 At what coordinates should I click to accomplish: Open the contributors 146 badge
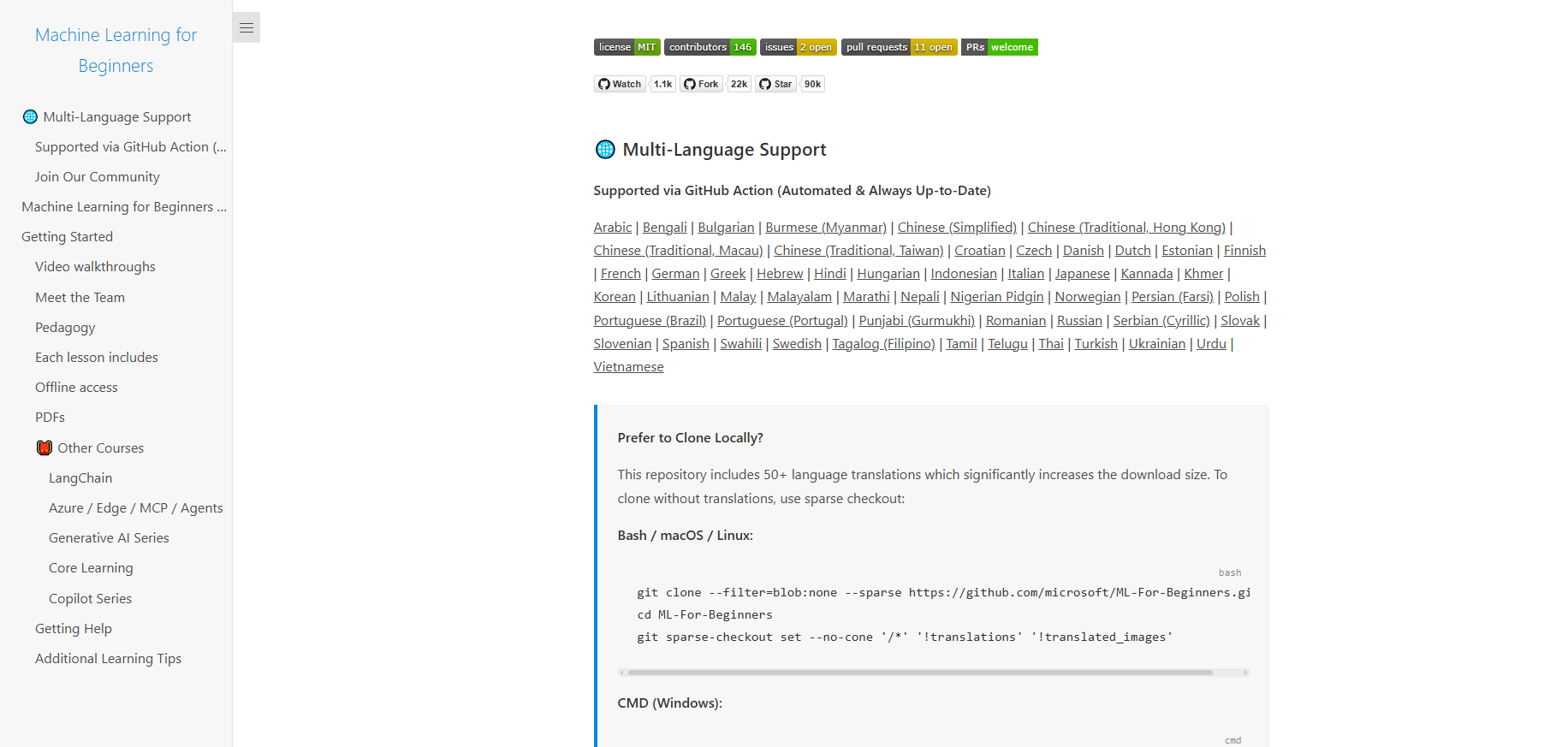[710, 47]
